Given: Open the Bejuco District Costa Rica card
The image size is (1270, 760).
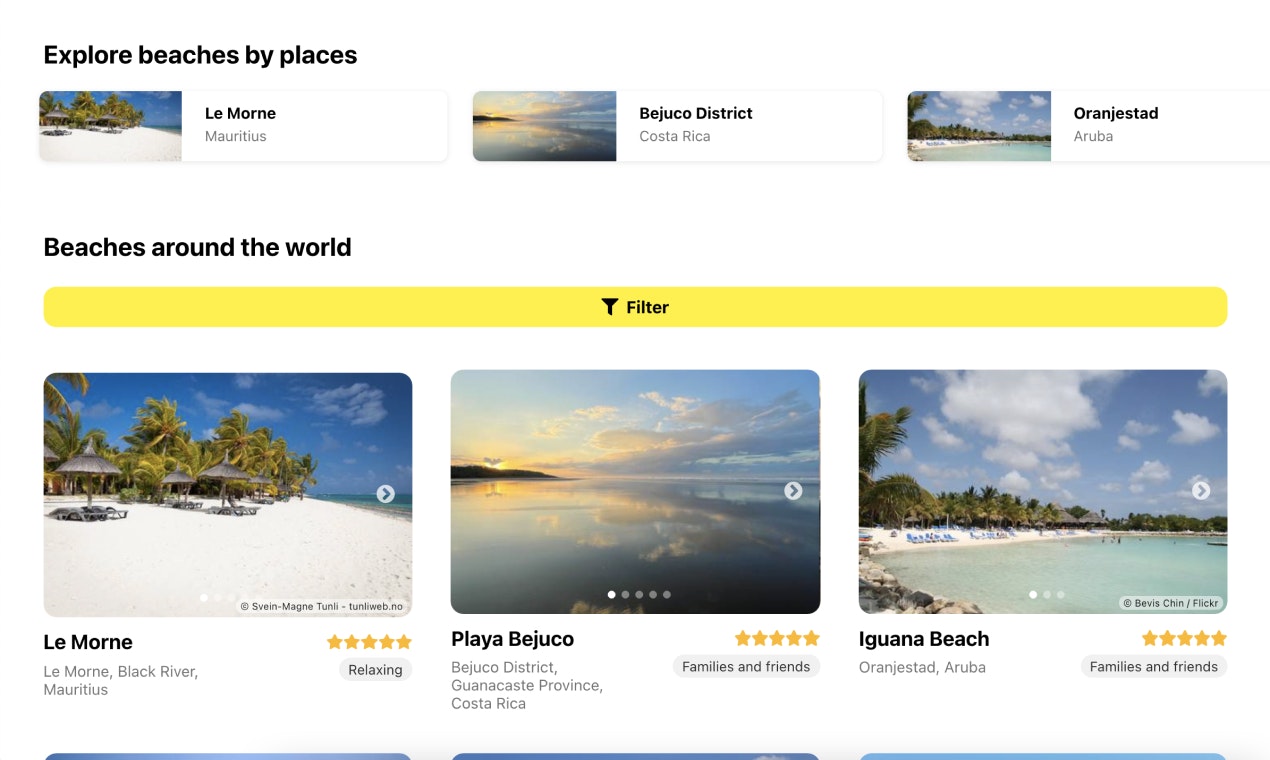Looking at the screenshot, I should tap(677, 125).
